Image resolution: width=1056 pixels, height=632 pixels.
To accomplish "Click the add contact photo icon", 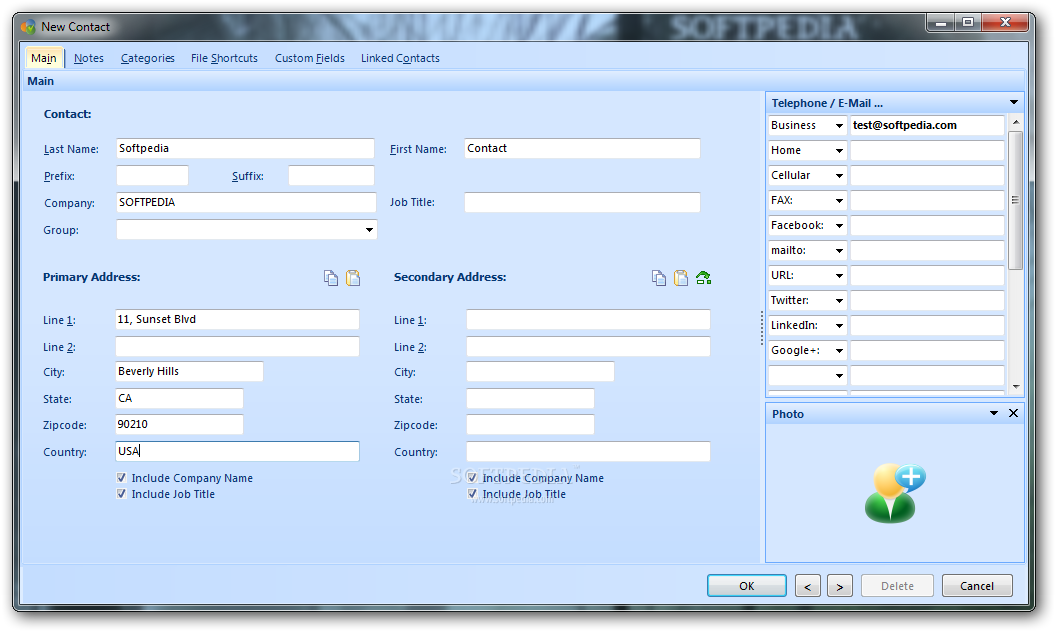I will tap(894, 493).
